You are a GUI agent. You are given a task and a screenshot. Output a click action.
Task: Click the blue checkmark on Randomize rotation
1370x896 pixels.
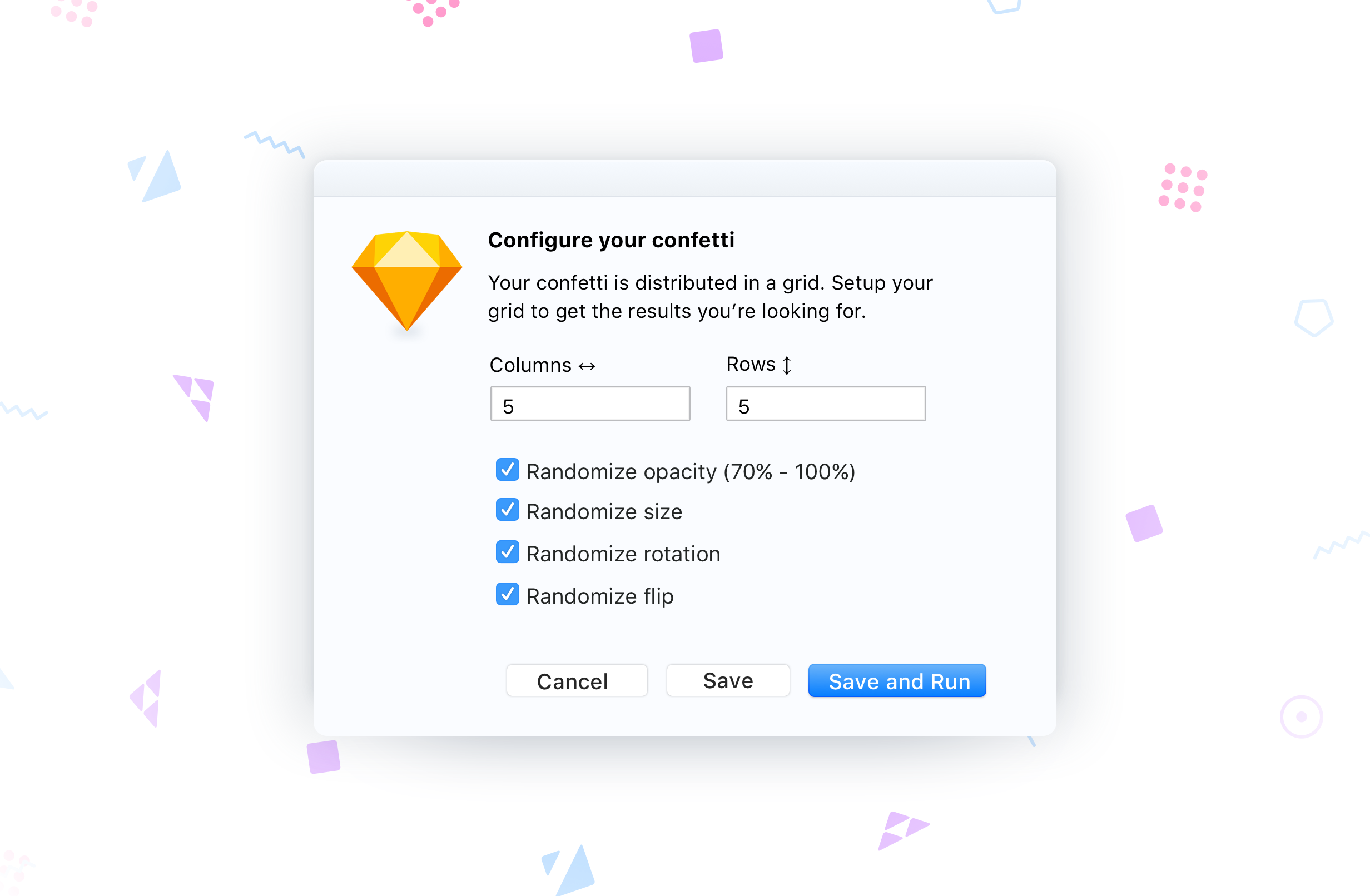point(507,553)
